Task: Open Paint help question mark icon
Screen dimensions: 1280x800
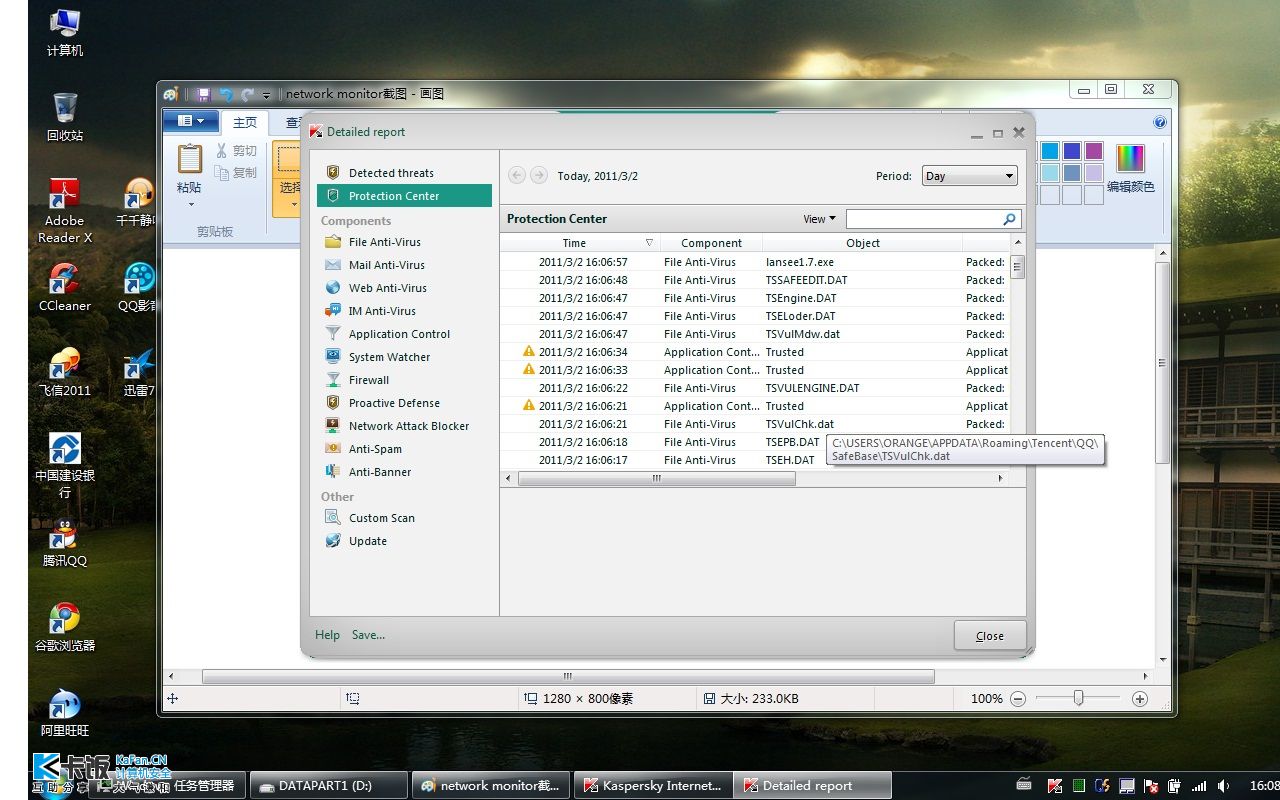Action: [1160, 122]
